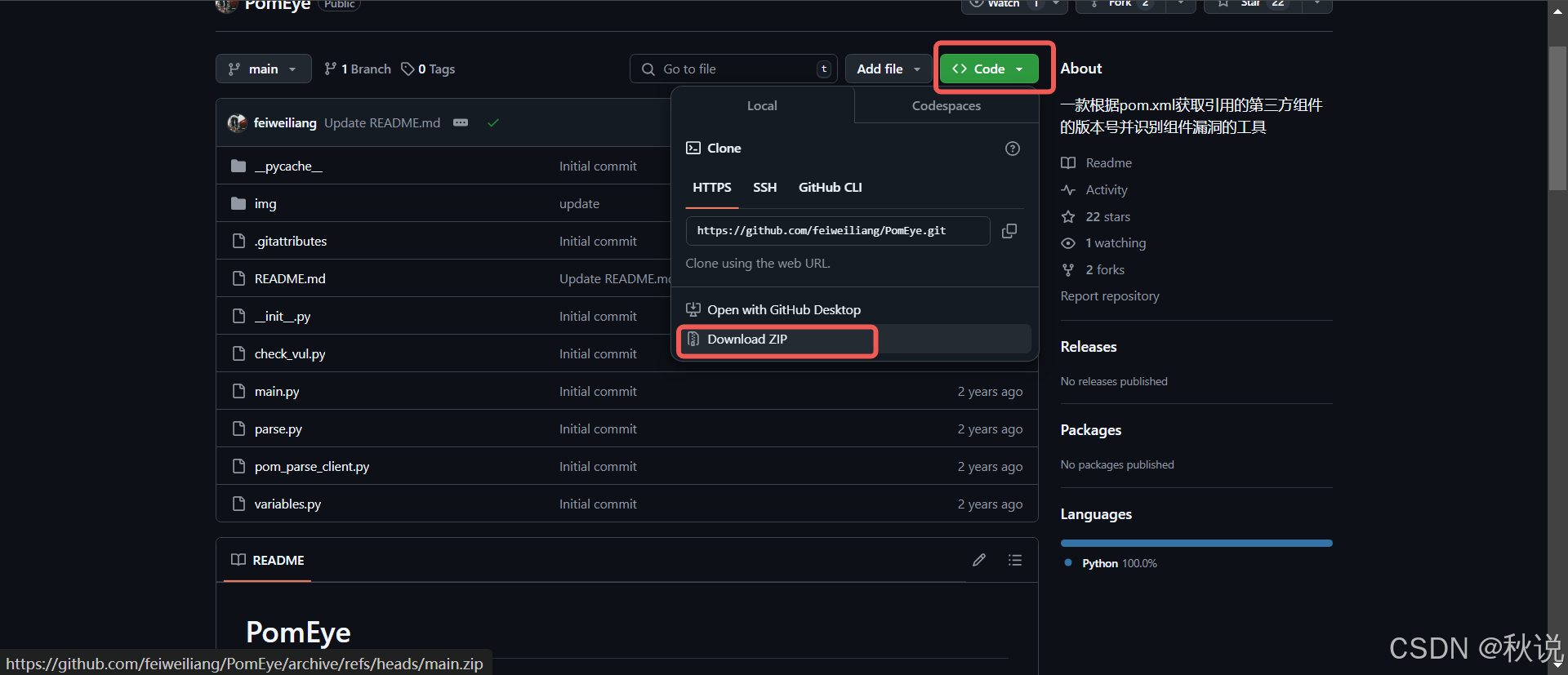This screenshot has width=1568, height=675.
Task: Open the Update README.md commit message
Action: (x=382, y=122)
